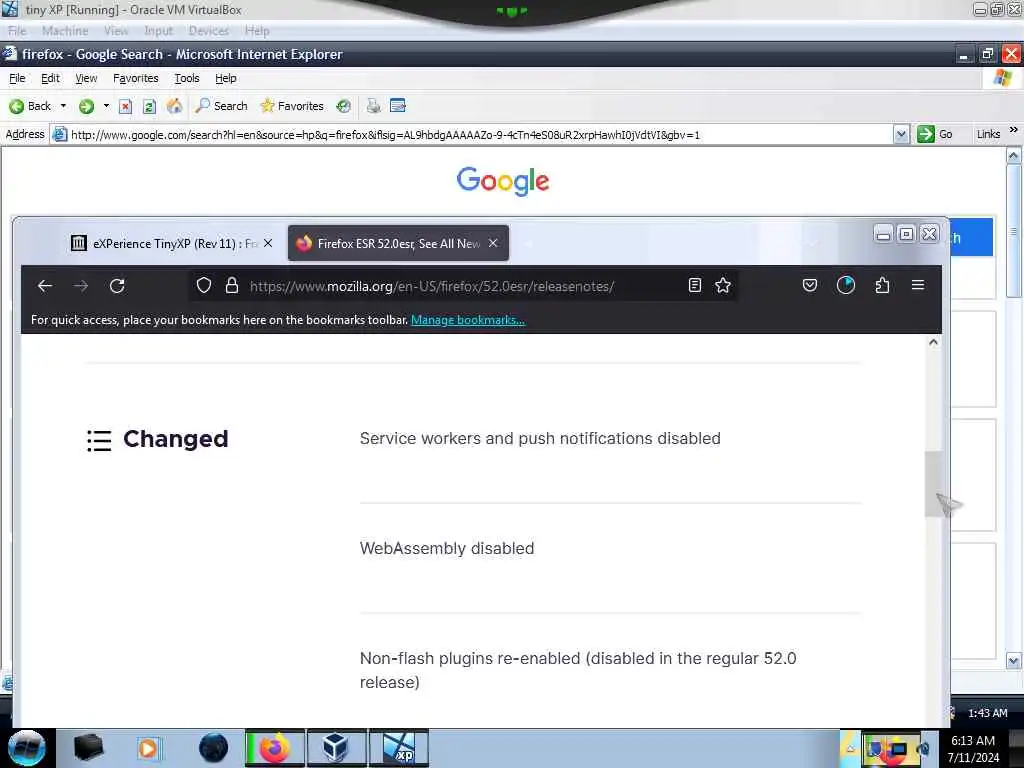This screenshot has width=1024, height=768.
Task: Click 'Service workers and push notifications disabled' text
Action: tap(540, 438)
